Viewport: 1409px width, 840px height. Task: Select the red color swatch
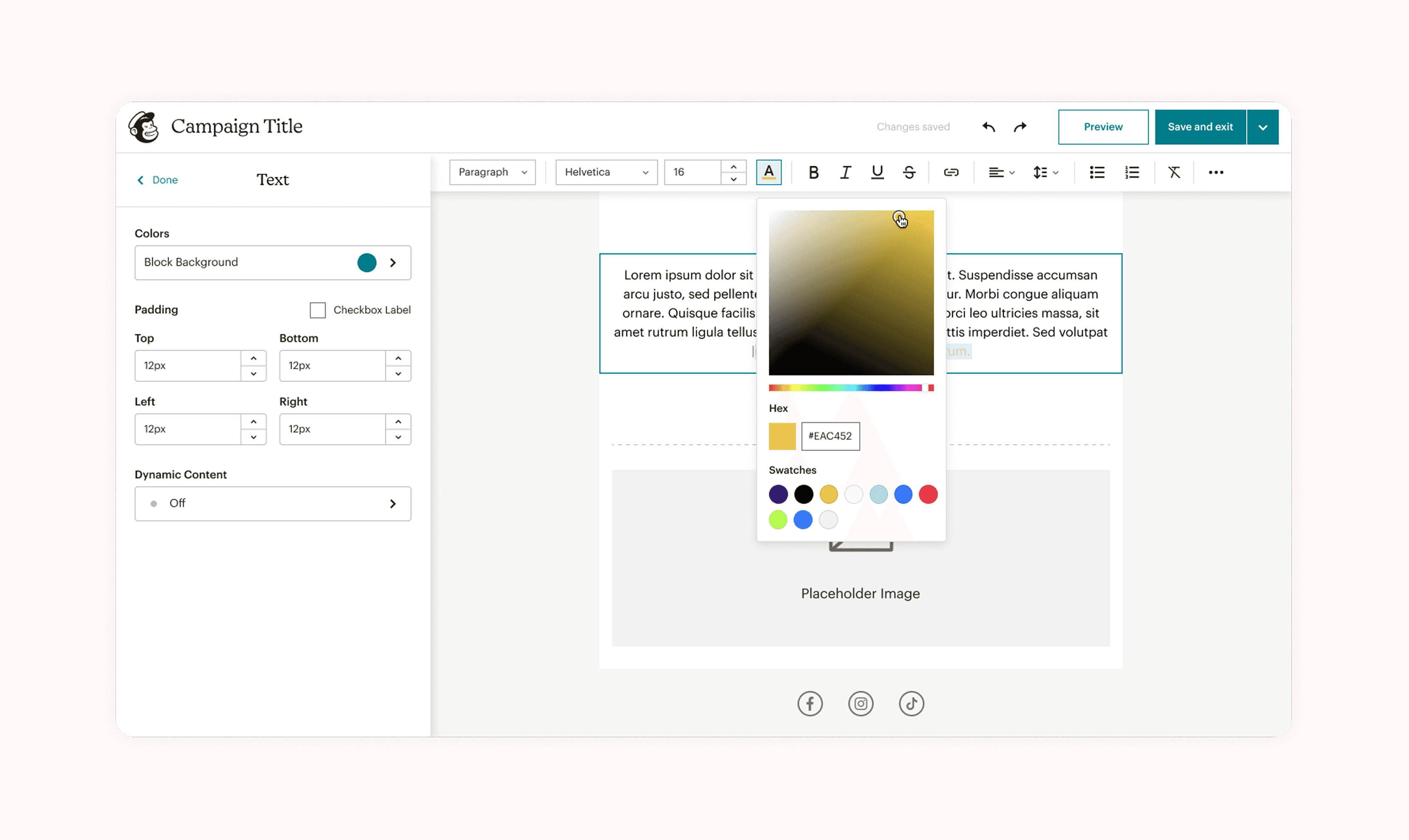[x=928, y=495]
